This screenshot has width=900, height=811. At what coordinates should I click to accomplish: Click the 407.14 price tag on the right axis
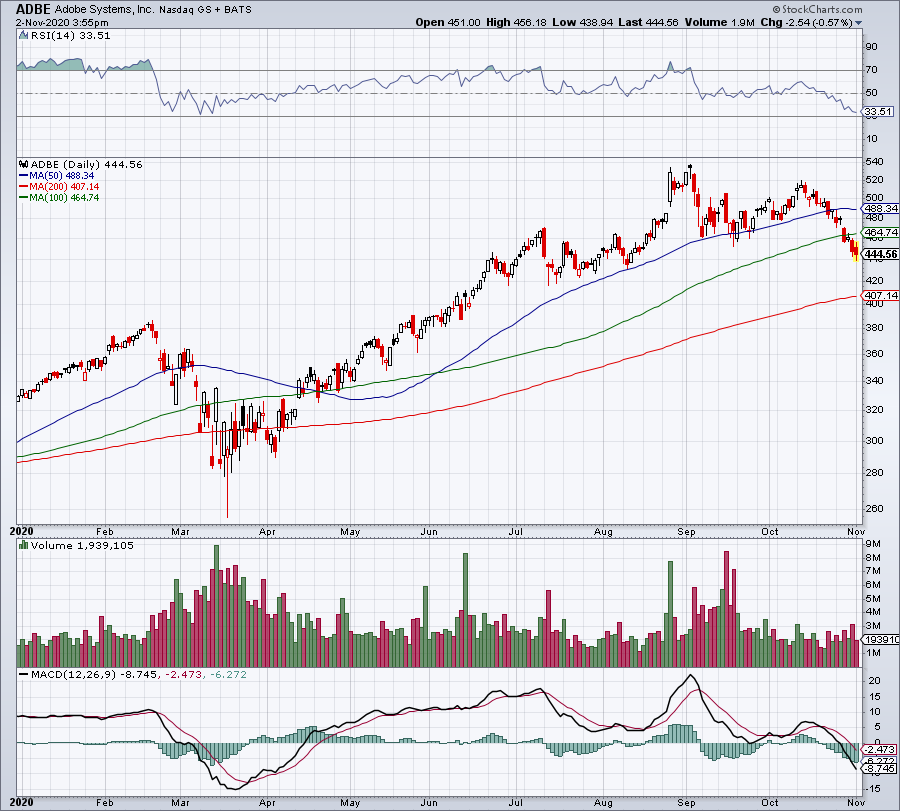[880, 296]
